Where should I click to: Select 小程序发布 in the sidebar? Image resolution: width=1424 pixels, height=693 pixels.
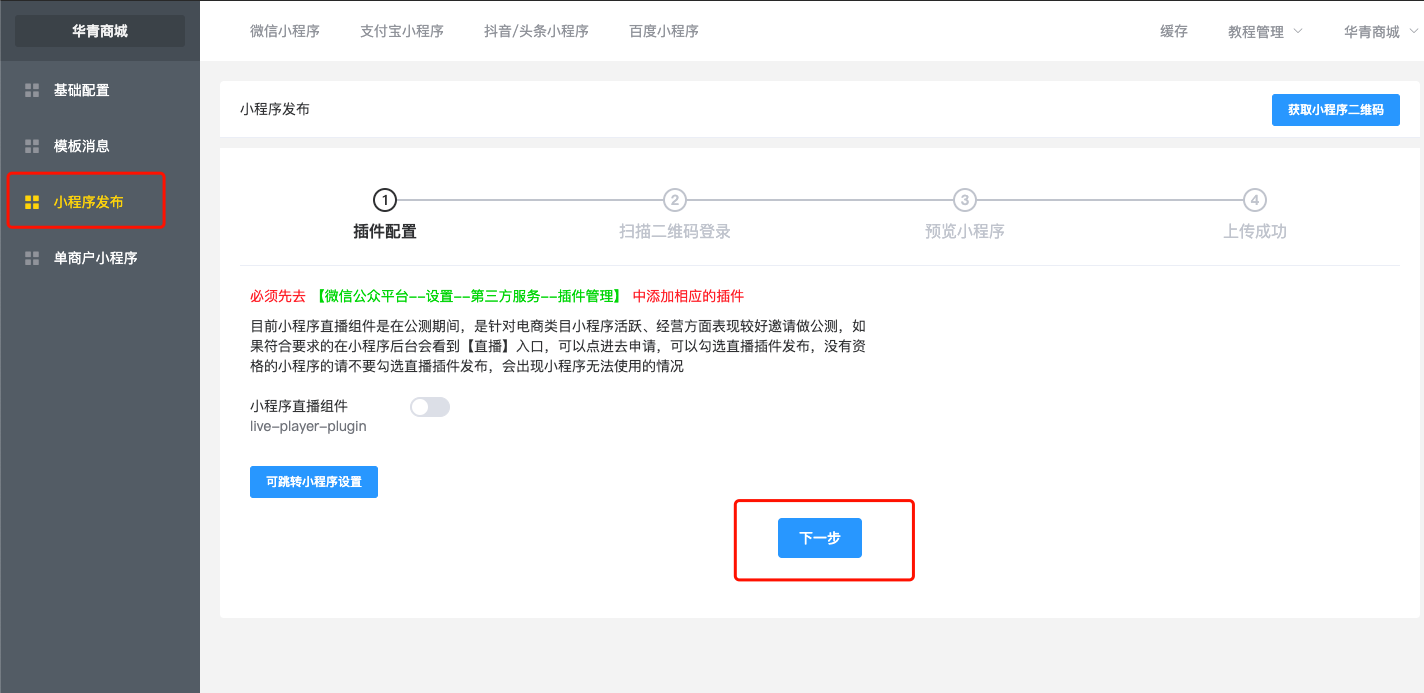(100, 202)
